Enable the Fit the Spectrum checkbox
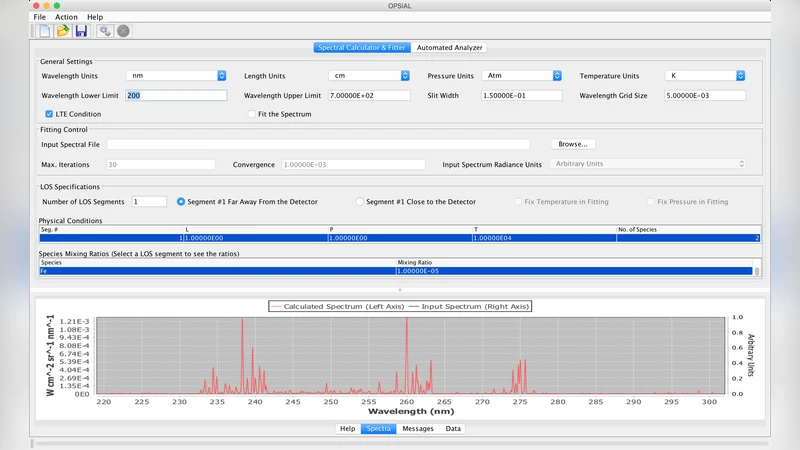800x450 pixels. (x=251, y=114)
